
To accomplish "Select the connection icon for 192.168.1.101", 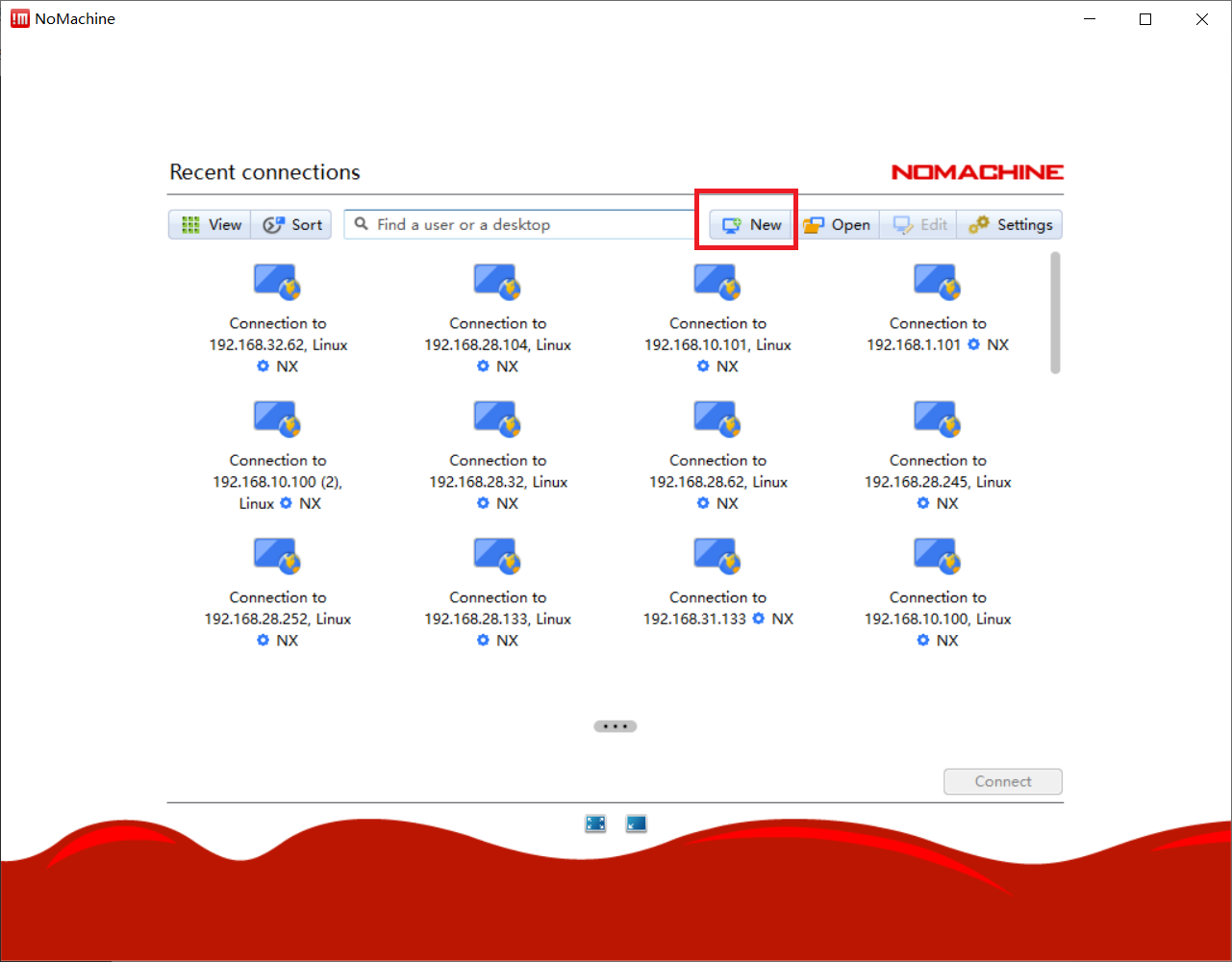I will coord(938,283).
